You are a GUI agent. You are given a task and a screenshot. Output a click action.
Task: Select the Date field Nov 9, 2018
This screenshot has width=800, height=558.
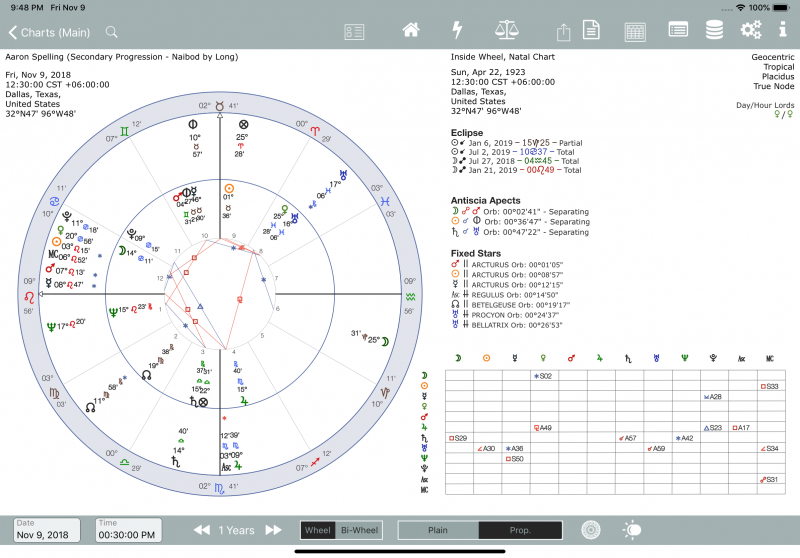46,530
